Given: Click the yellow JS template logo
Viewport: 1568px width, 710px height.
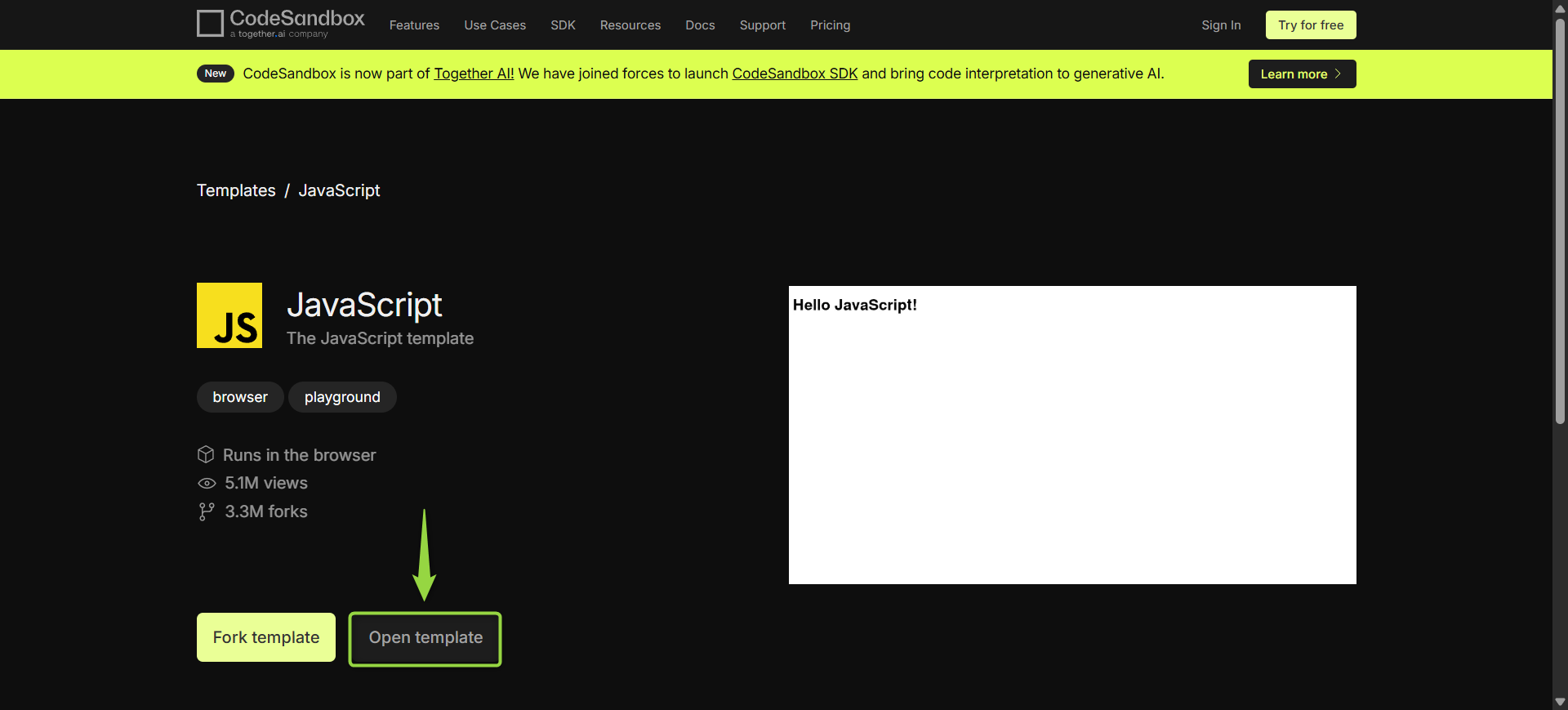Looking at the screenshot, I should (229, 315).
